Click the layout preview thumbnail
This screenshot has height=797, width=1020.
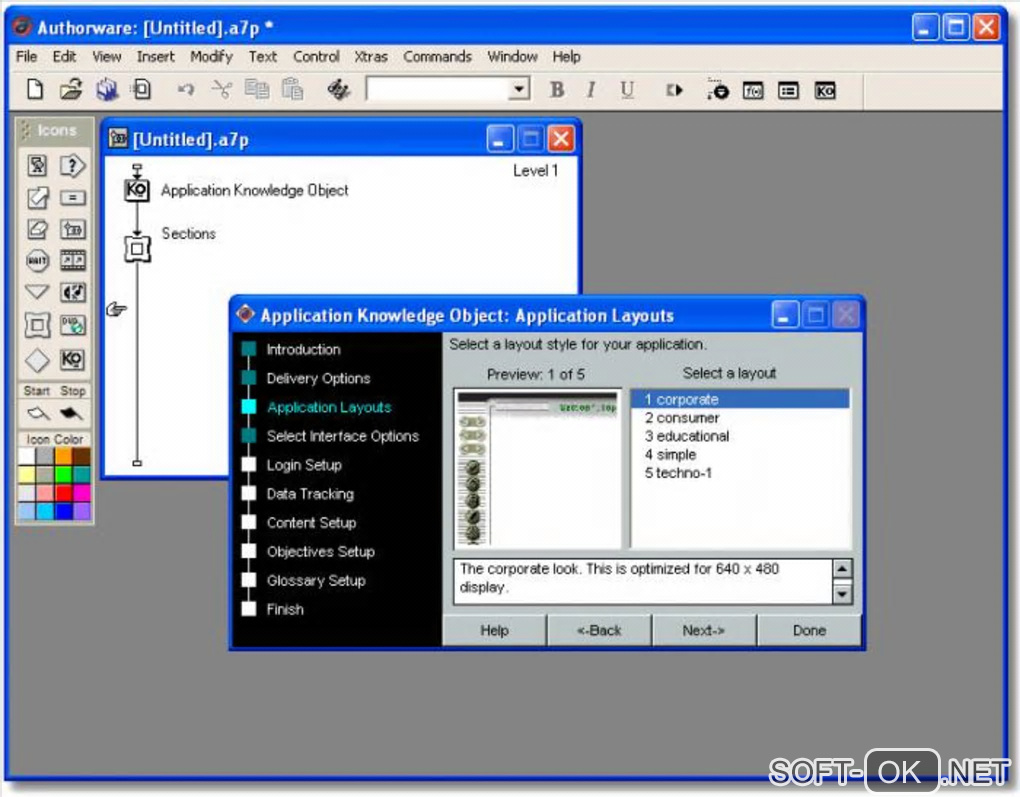[x=537, y=468]
